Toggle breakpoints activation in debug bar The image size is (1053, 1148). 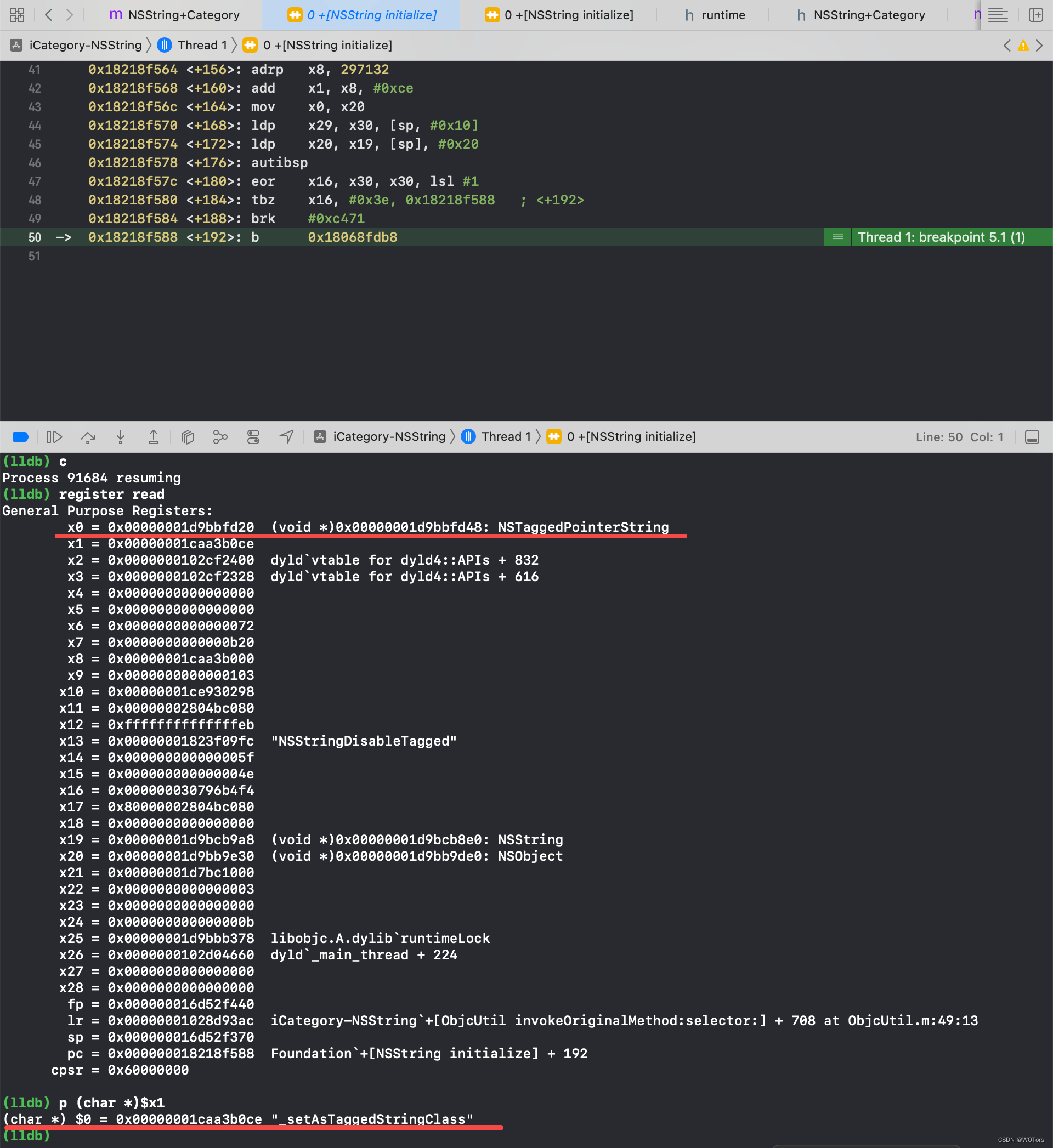coord(20,437)
